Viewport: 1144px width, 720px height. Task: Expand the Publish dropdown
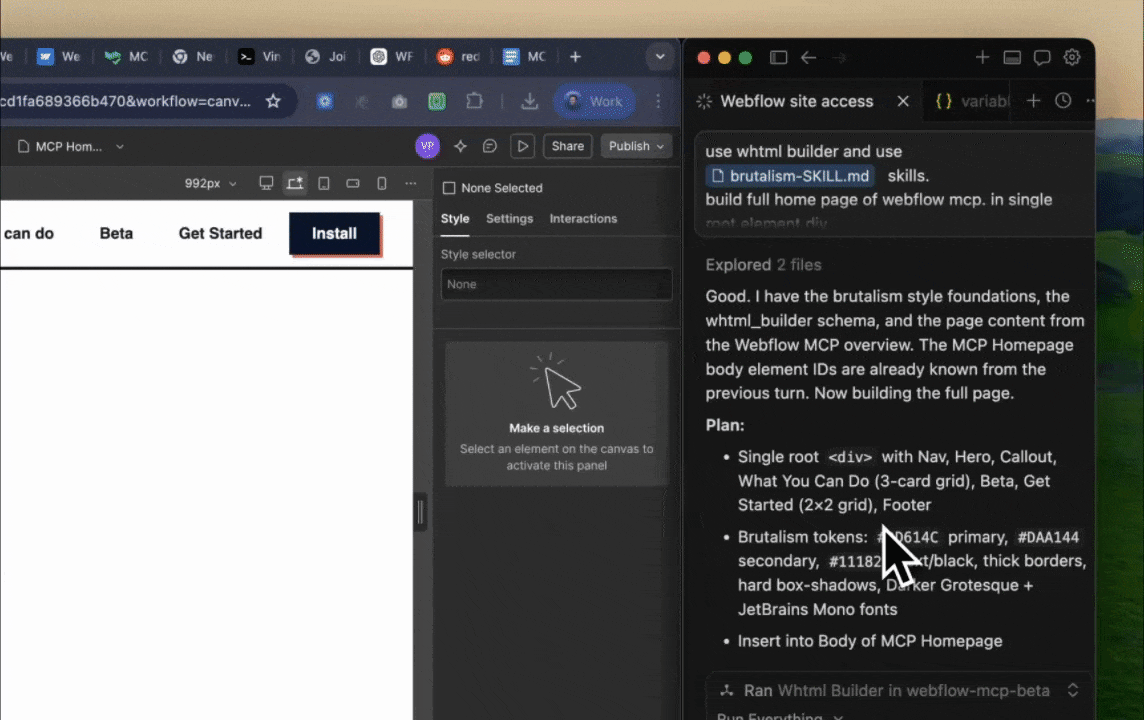659,146
